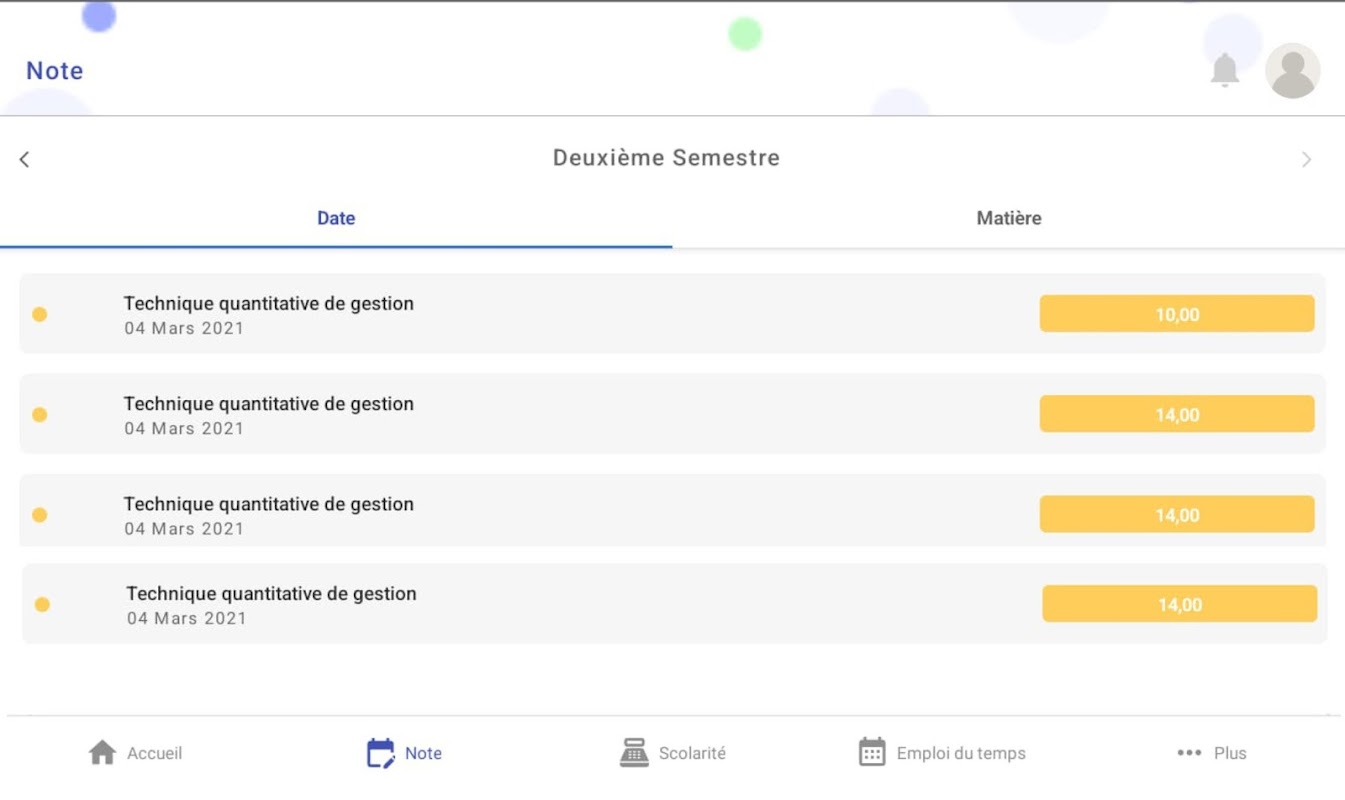Select the Date tab
The height and width of the screenshot is (800, 1345).
point(336,218)
